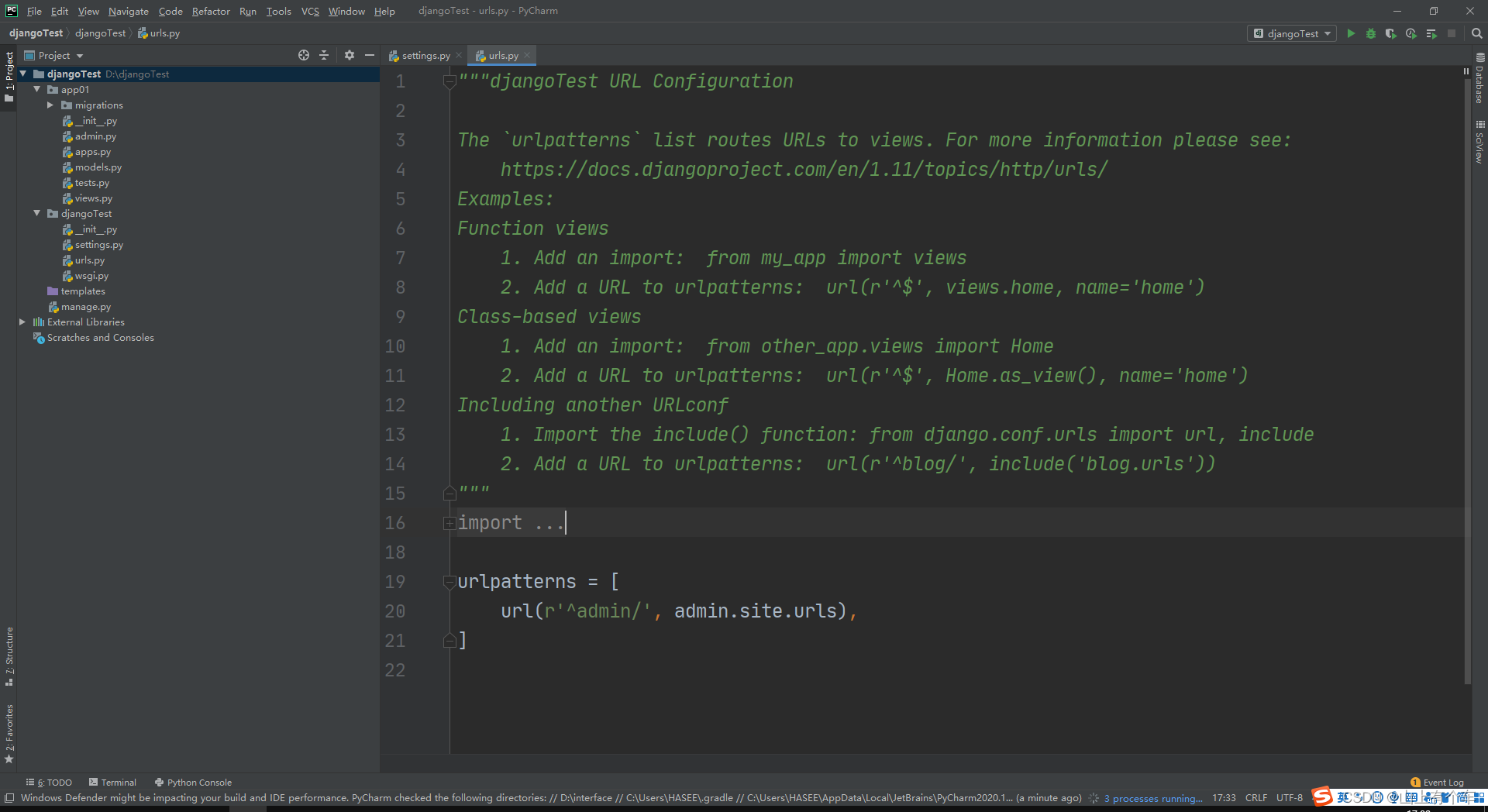Click the tool windows quick-access icon in status bar
This screenshot has width=1488, height=812.
coord(9,798)
